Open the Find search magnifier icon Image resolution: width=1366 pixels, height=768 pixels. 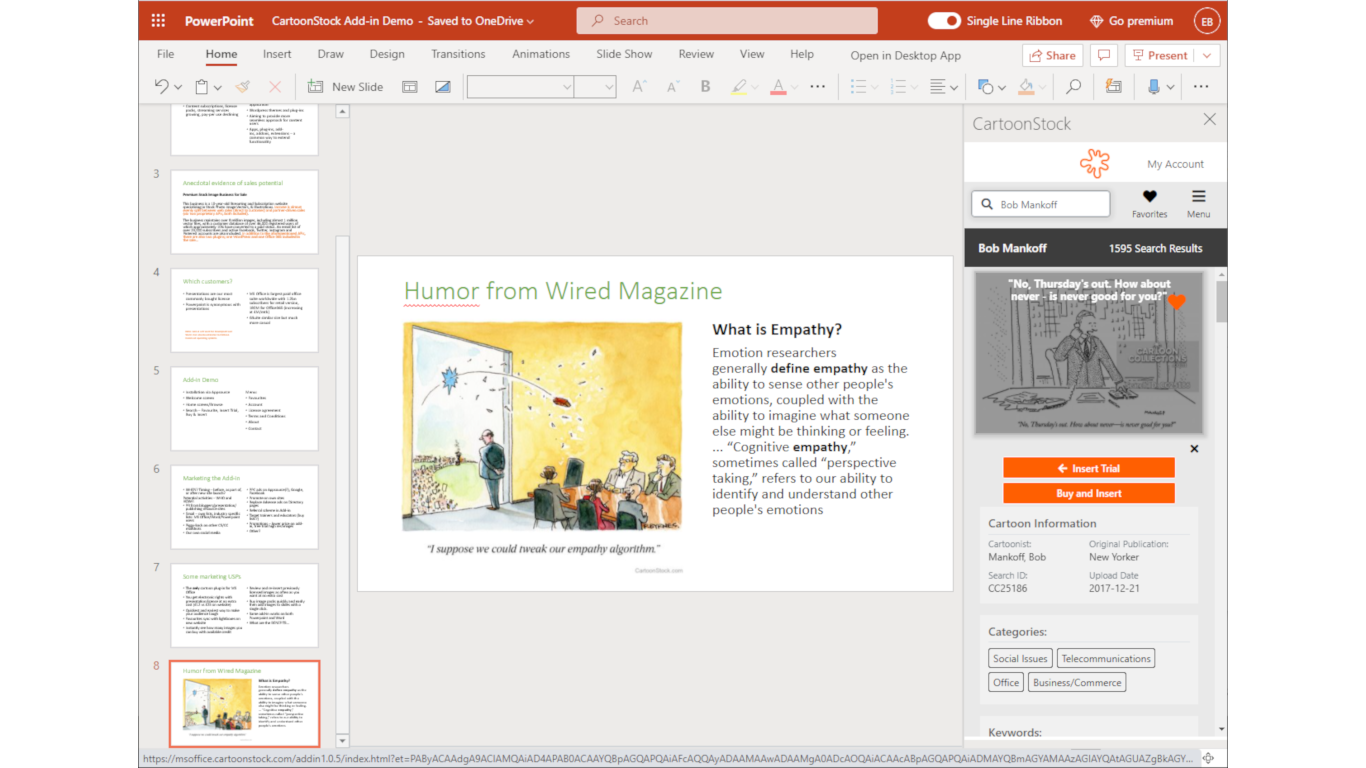coord(1073,87)
